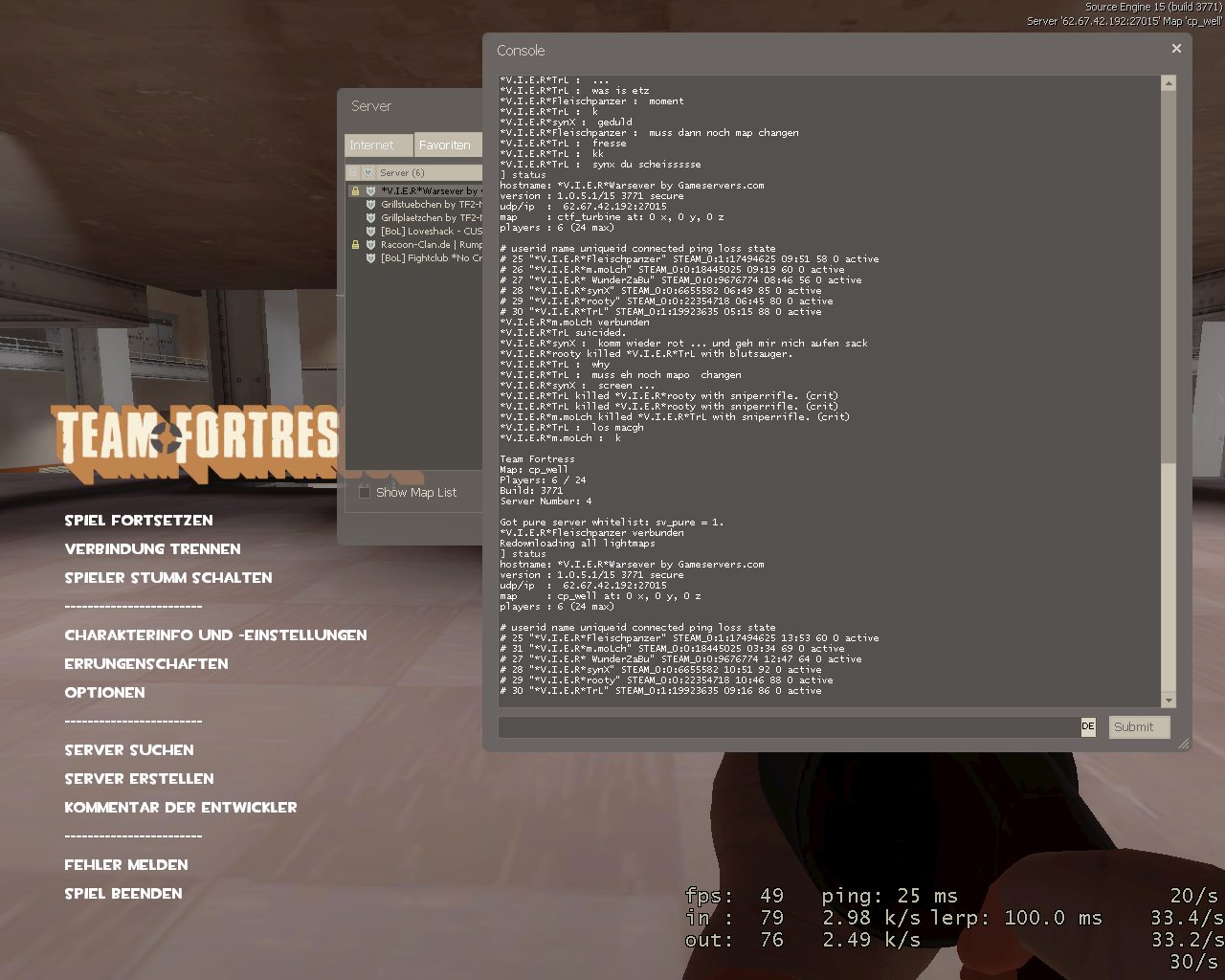Click the console scrollbar up arrow
This screenshot has height=980, width=1225.
click(x=1169, y=83)
